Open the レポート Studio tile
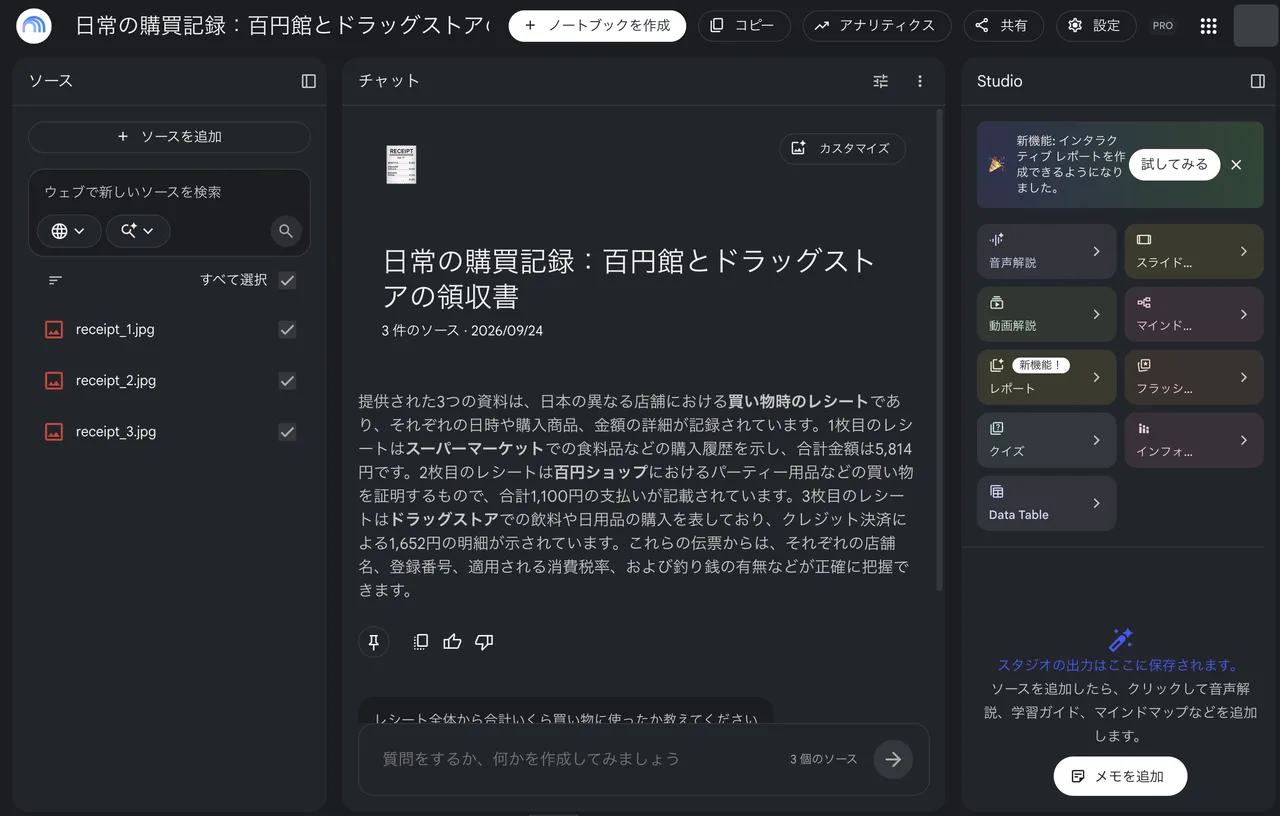The width and height of the screenshot is (1280, 816). pos(1046,377)
